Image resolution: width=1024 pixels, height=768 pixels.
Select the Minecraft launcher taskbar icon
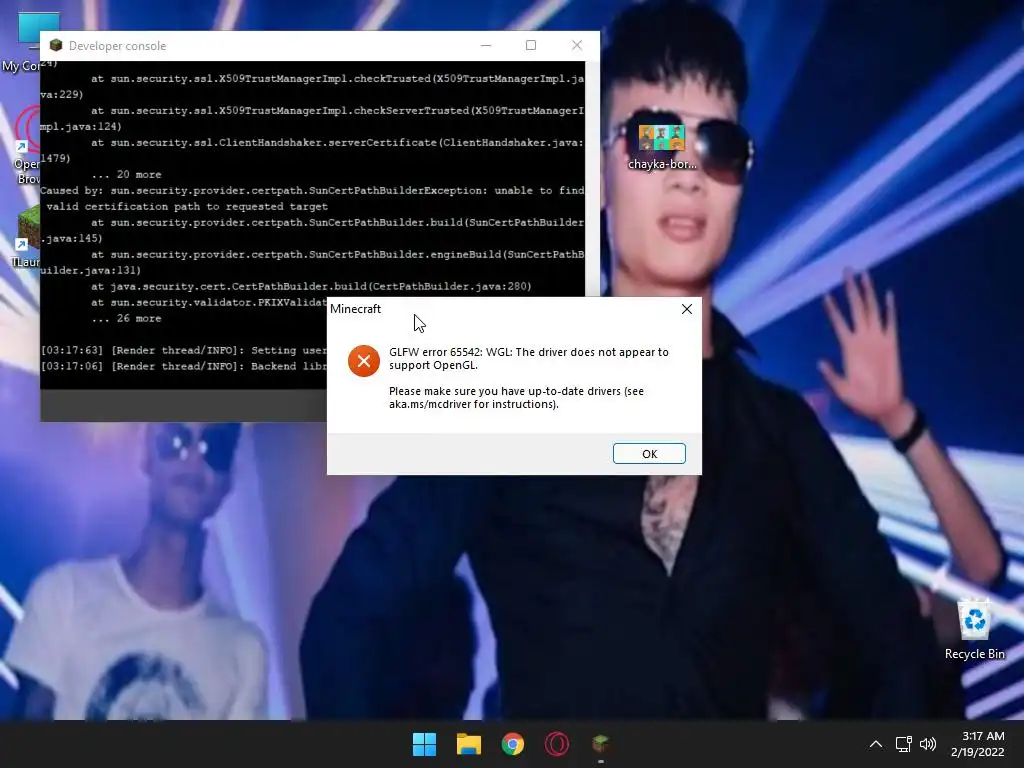[x=601, y=744]
